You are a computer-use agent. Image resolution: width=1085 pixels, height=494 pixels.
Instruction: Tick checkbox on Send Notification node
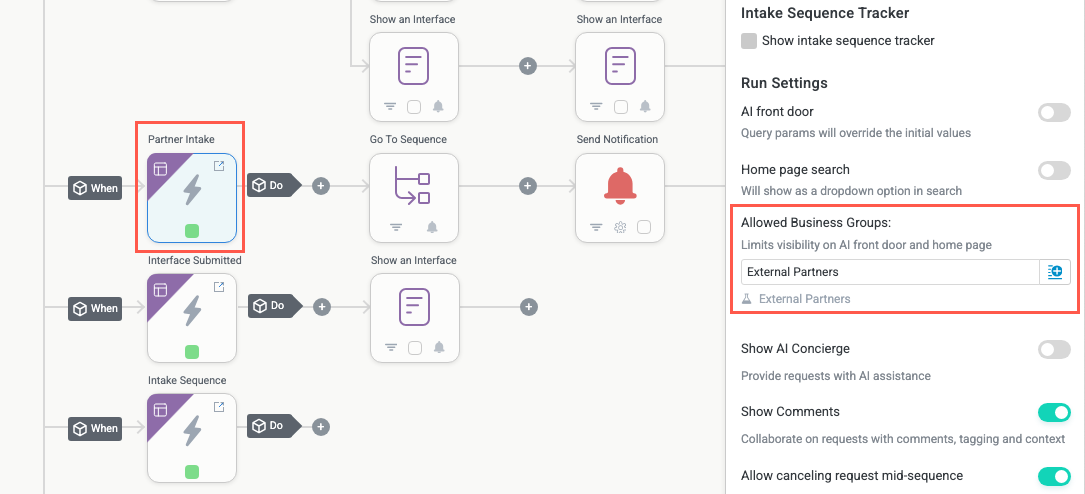[x=644, y=227]
